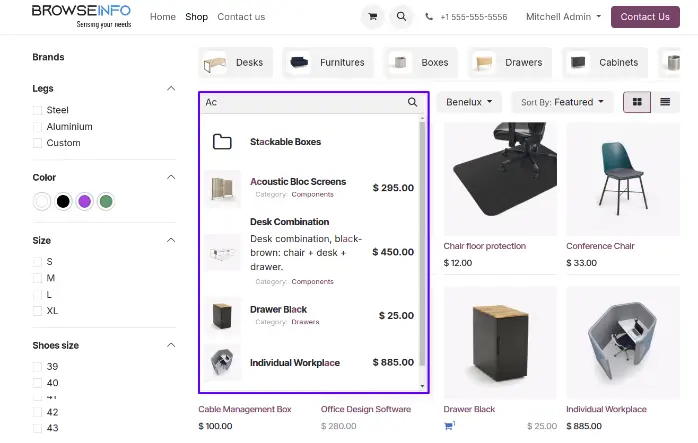Select the white color swatch

click(42, 201)
